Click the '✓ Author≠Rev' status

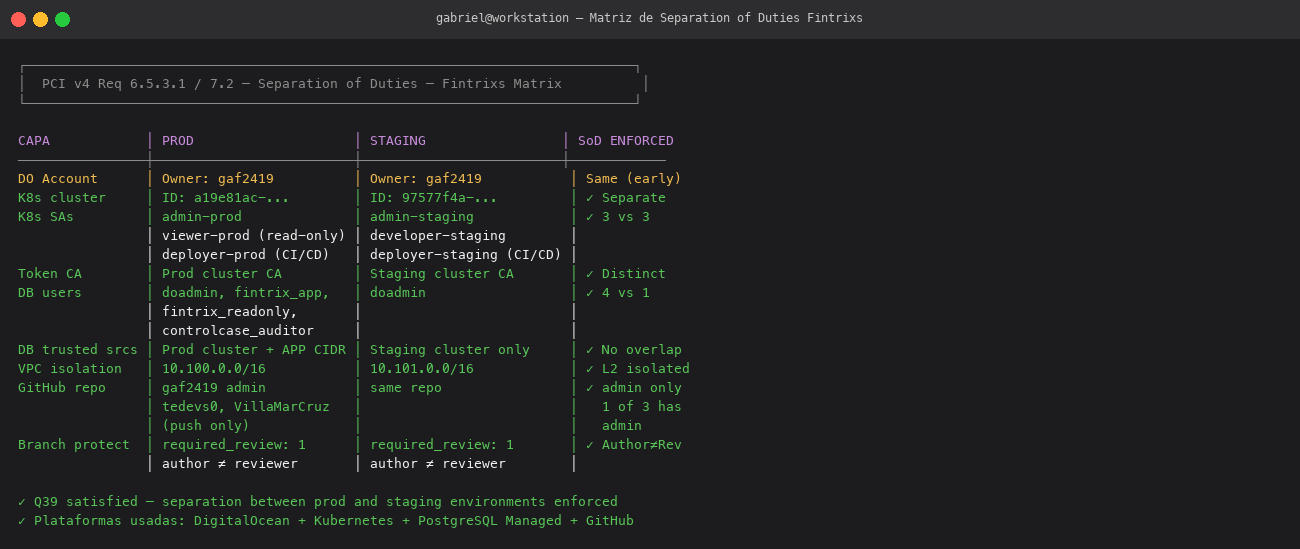pos(634,445)
